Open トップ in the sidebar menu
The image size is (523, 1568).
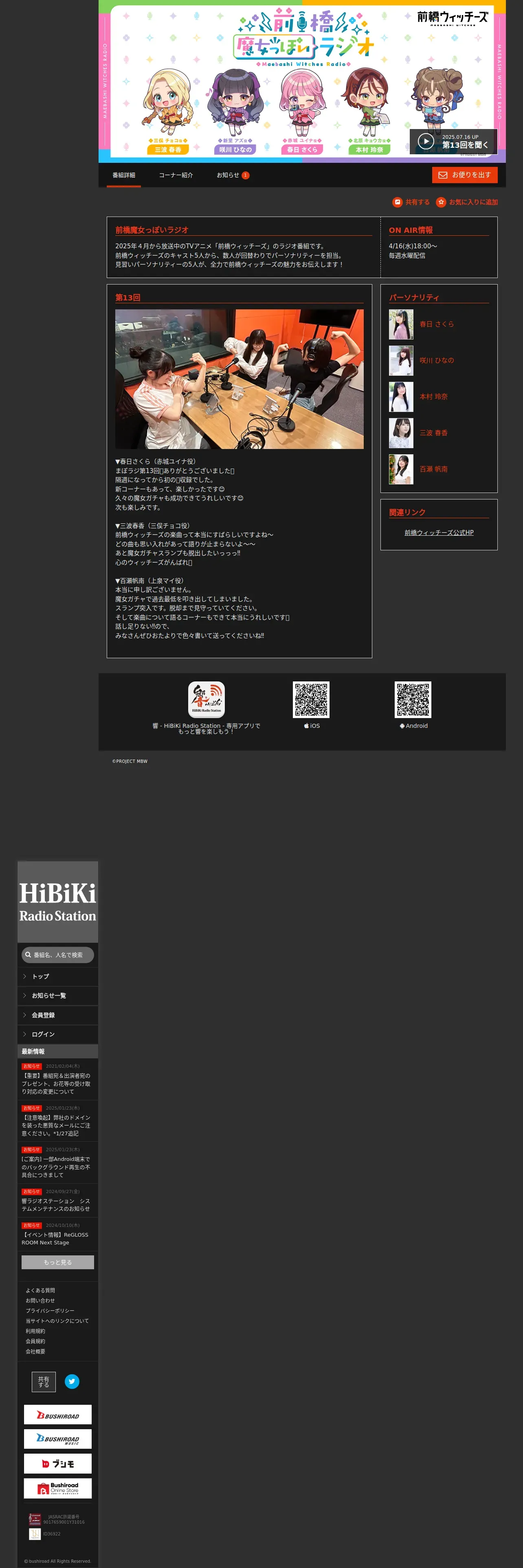(58, 977)
